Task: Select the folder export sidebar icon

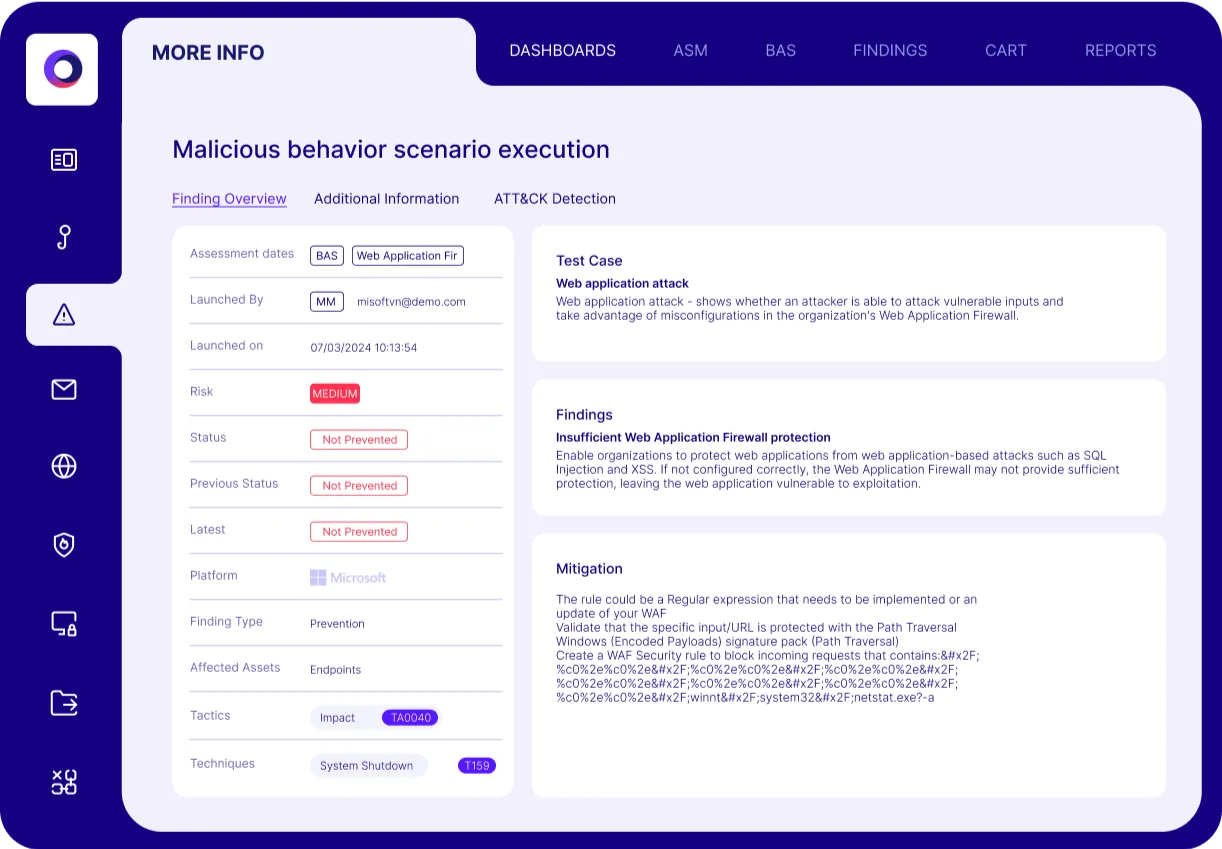Action: pyautogui.click(x=64, y=703)
